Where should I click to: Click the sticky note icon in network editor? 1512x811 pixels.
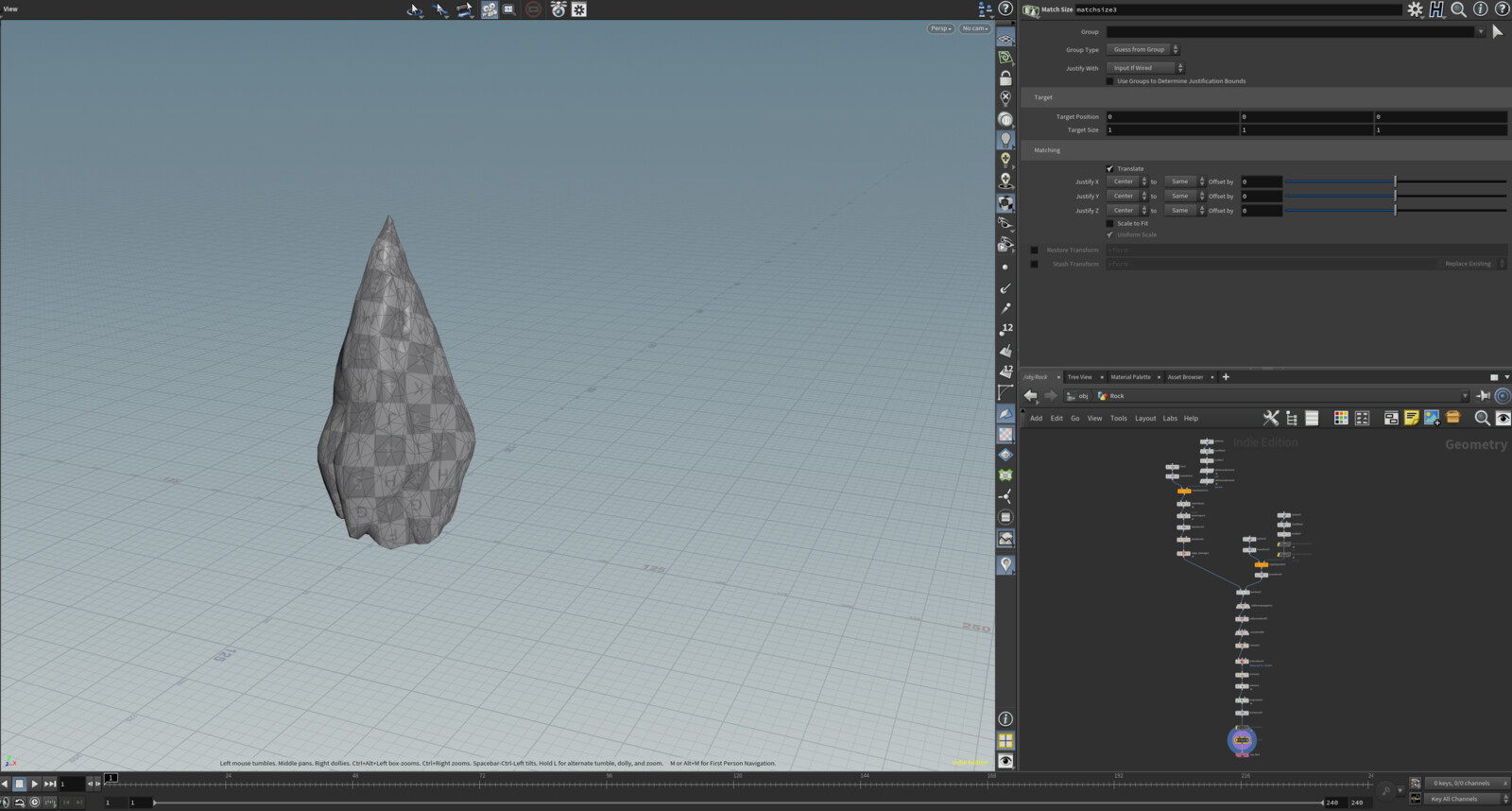click(1411, 418)
